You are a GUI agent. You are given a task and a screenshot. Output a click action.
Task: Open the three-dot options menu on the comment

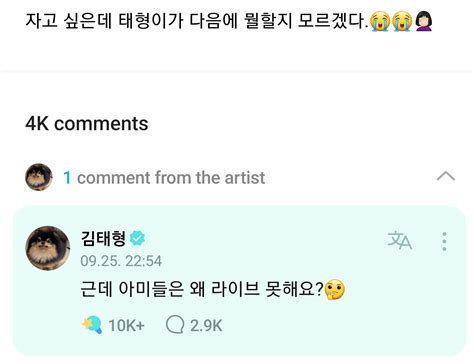[x=444, y=241]
